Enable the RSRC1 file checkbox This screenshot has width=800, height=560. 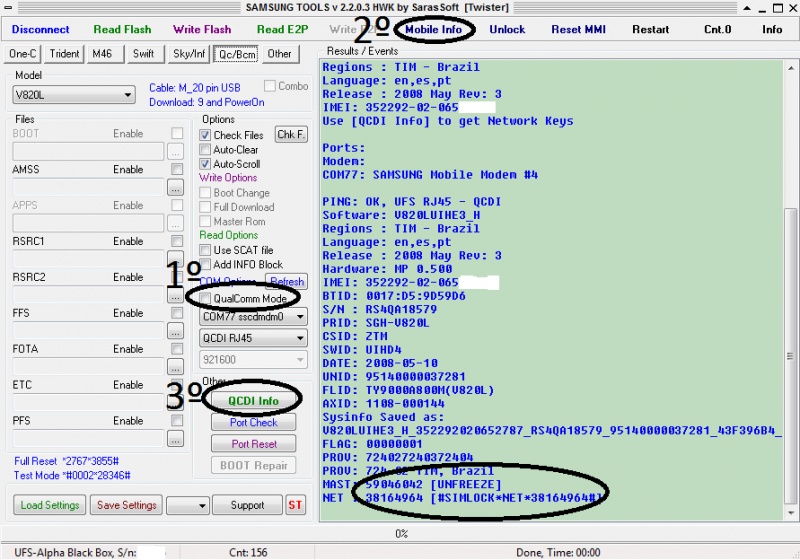(x=177, y=241)
